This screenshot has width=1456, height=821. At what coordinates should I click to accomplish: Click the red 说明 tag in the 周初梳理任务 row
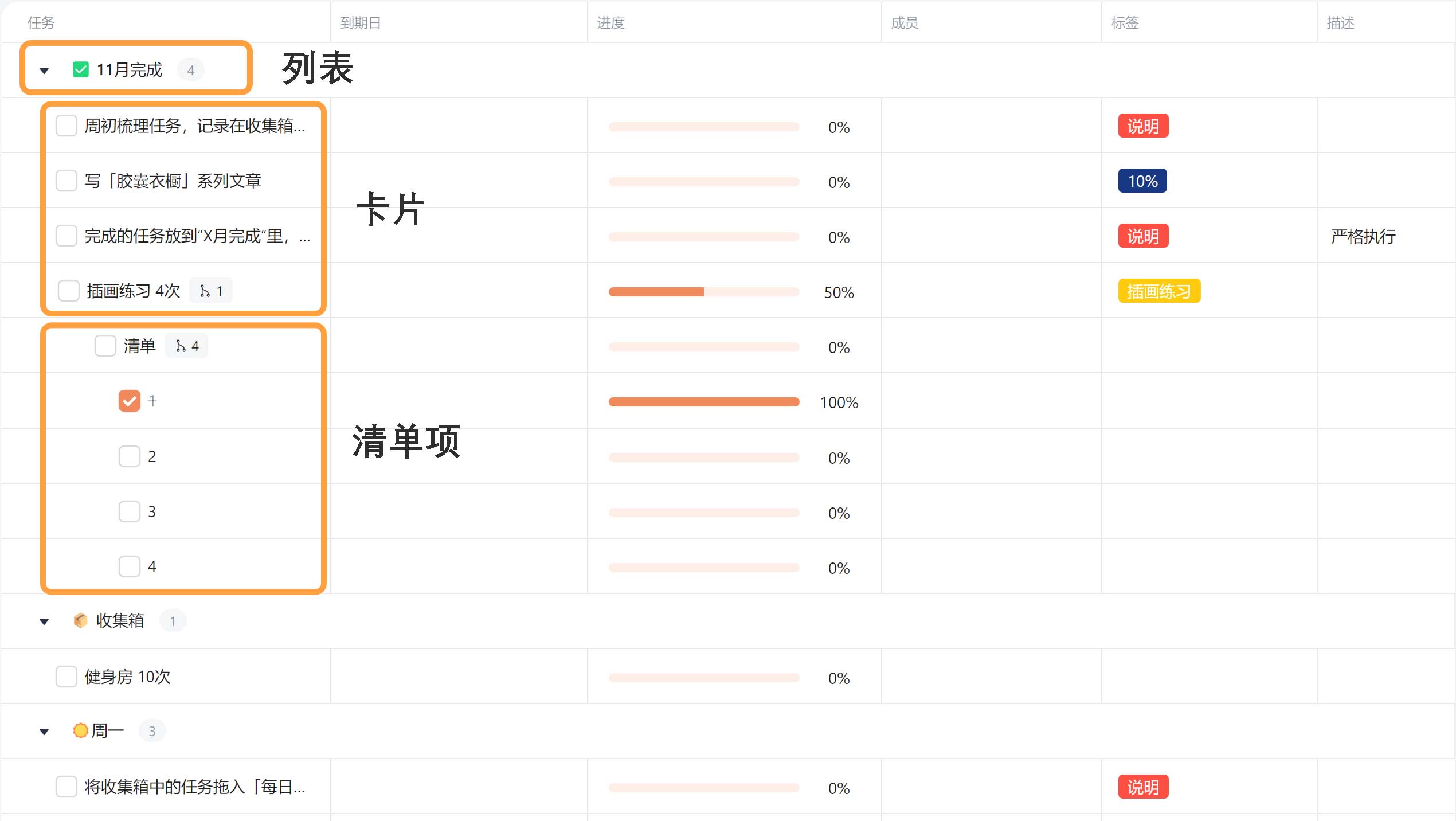pos(1143,126)
